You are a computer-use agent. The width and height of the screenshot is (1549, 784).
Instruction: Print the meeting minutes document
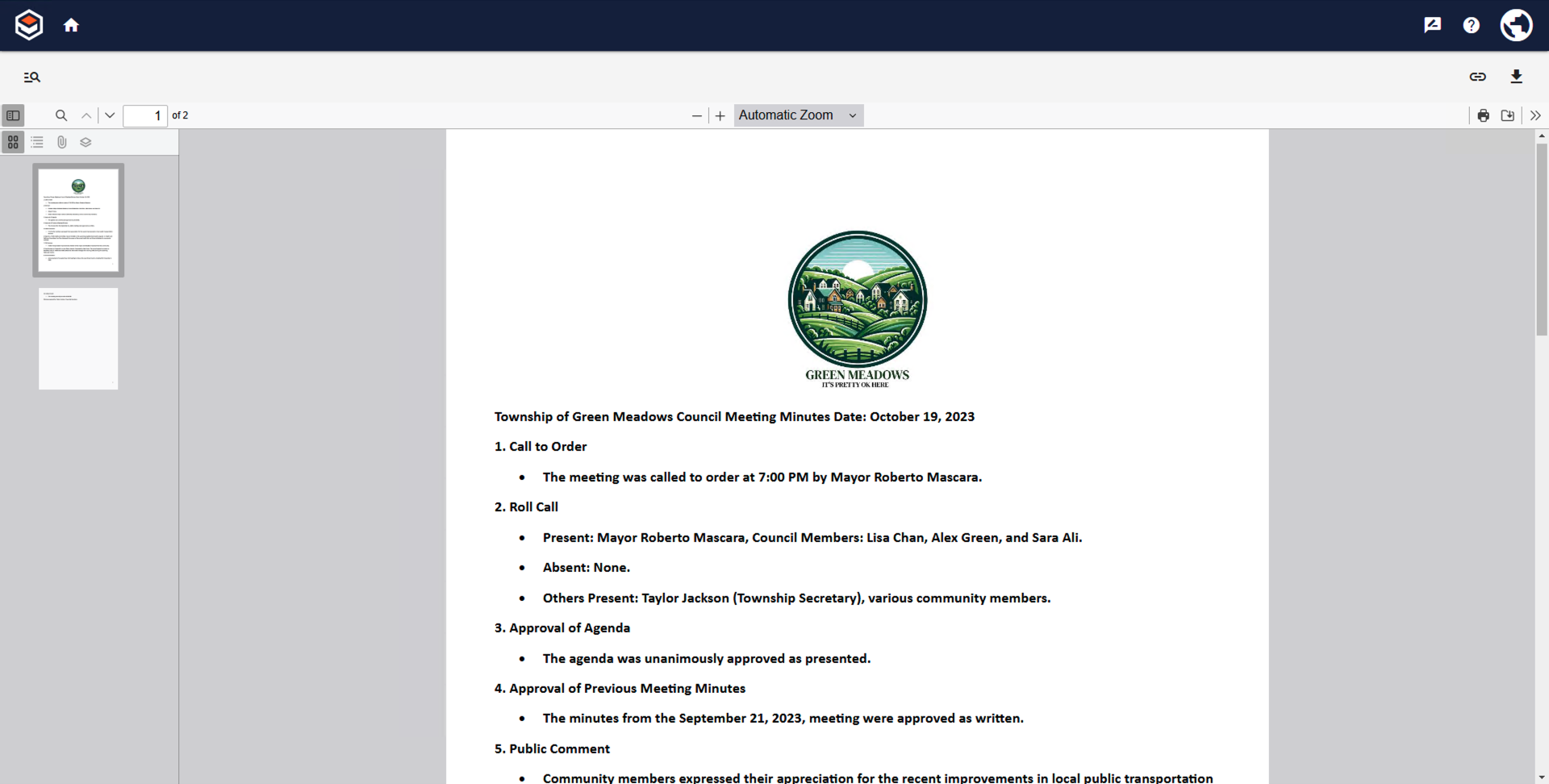pyautogui.click(x=1483, y=115)
